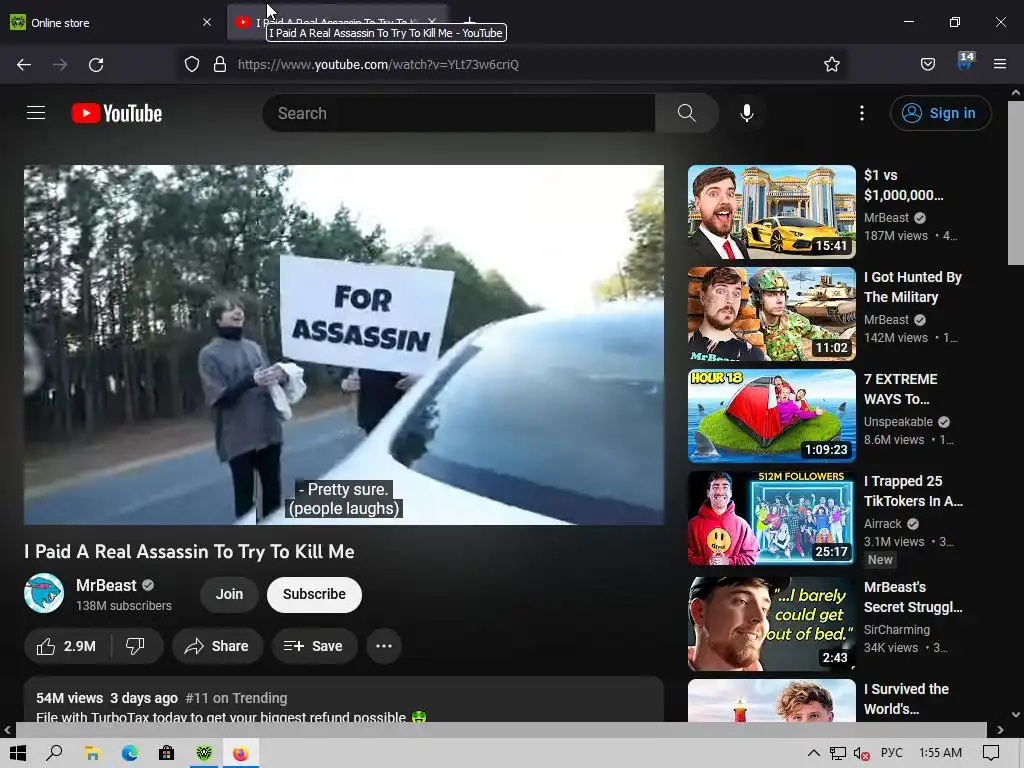Image resolution: width=1024 pixels, height=768 pixels.
Task: Open Firefox from taskbar
Action: click(x=241, y=754)
